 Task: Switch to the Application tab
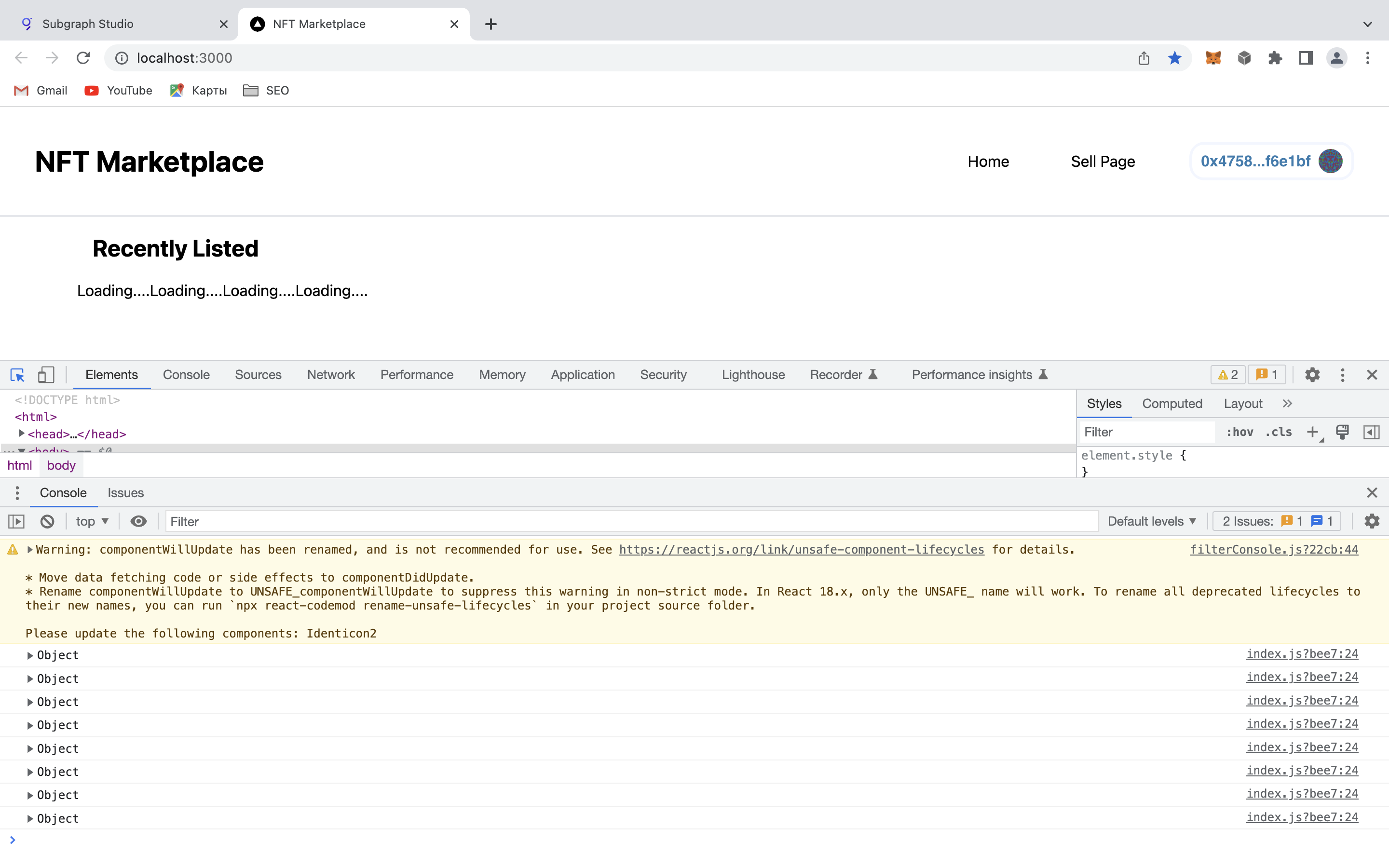click(x=583, y=375)
